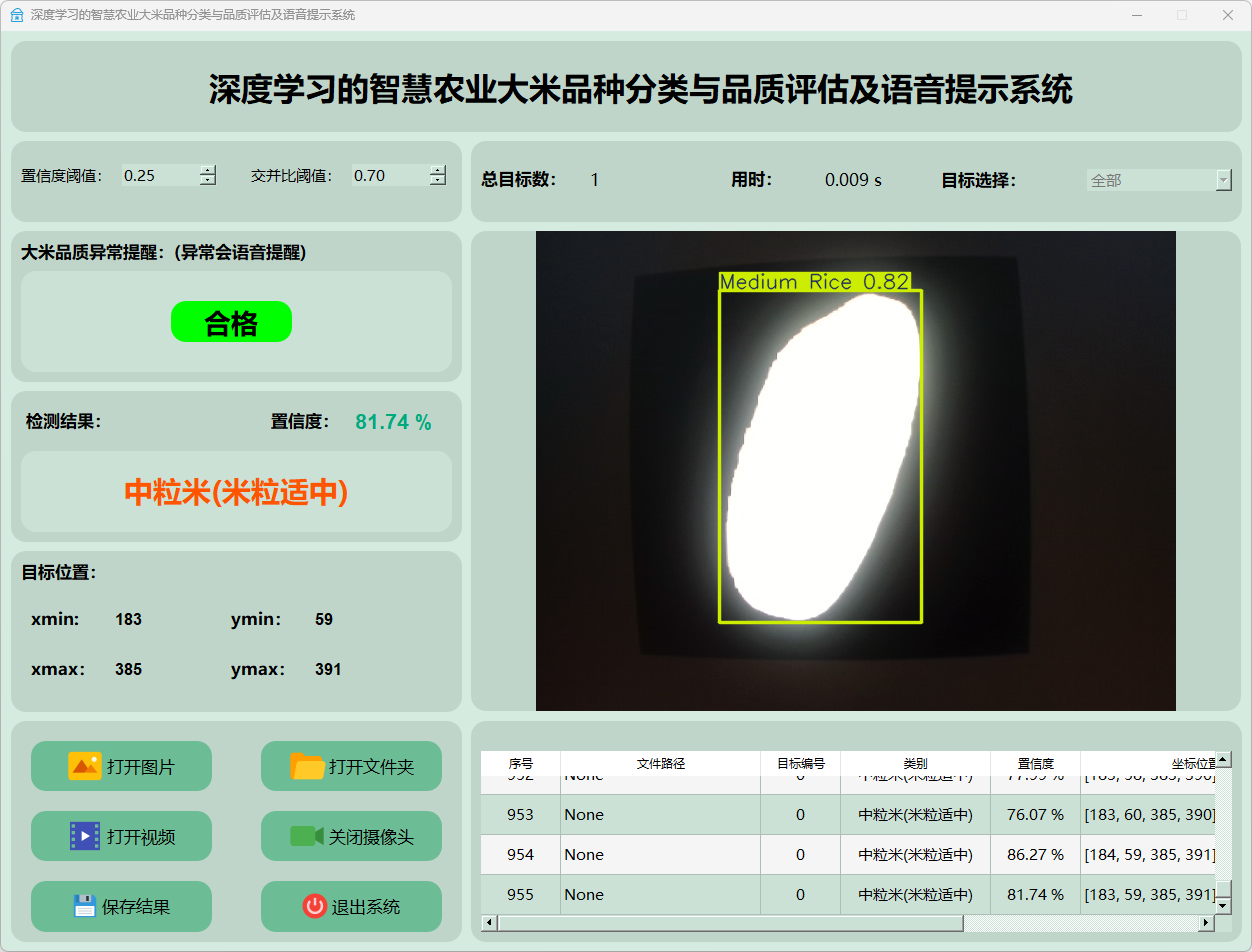Click the film icon on 打开视频
The image size is (1252, 952).
tap(84, 836)
